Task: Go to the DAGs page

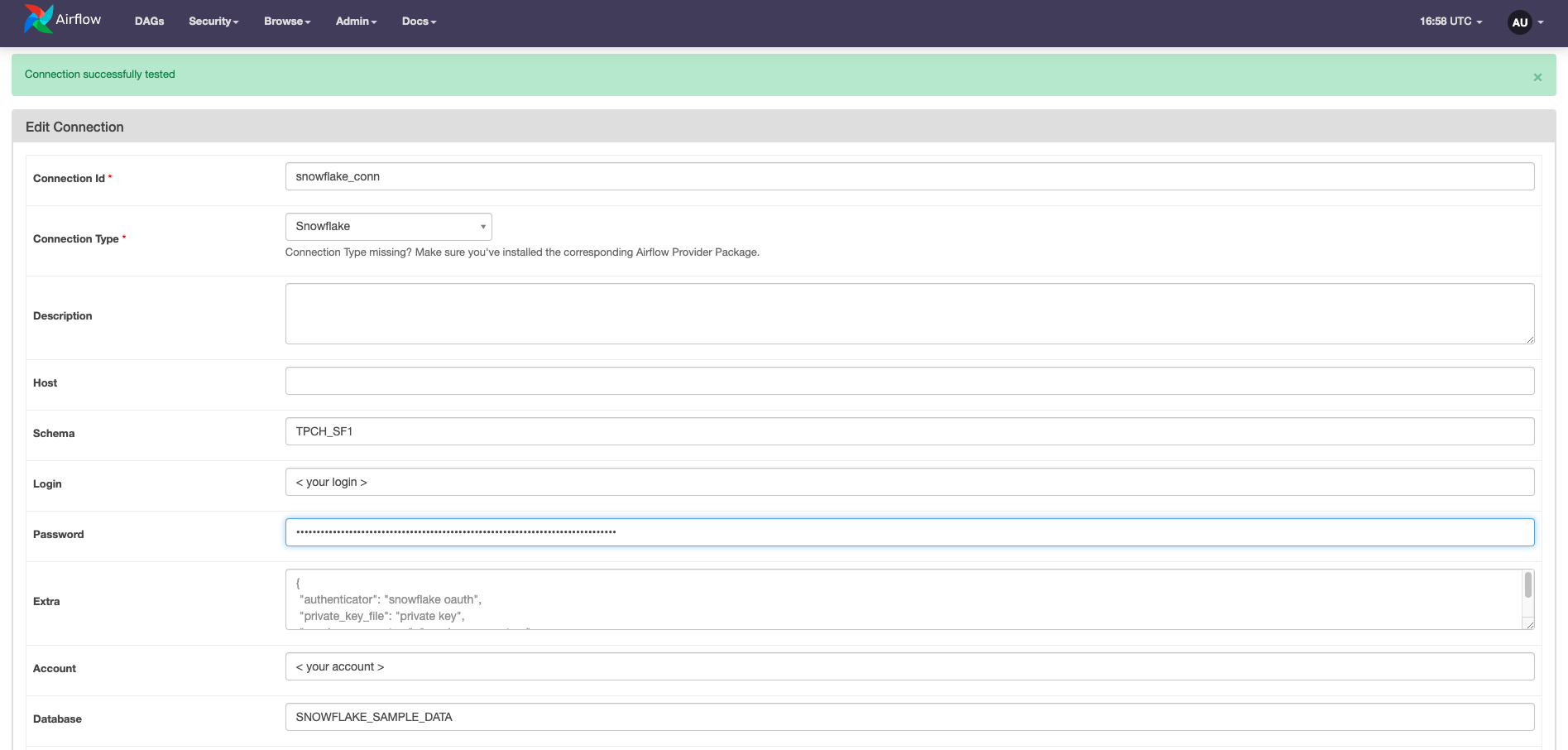Action: click(x=149, y=21)
